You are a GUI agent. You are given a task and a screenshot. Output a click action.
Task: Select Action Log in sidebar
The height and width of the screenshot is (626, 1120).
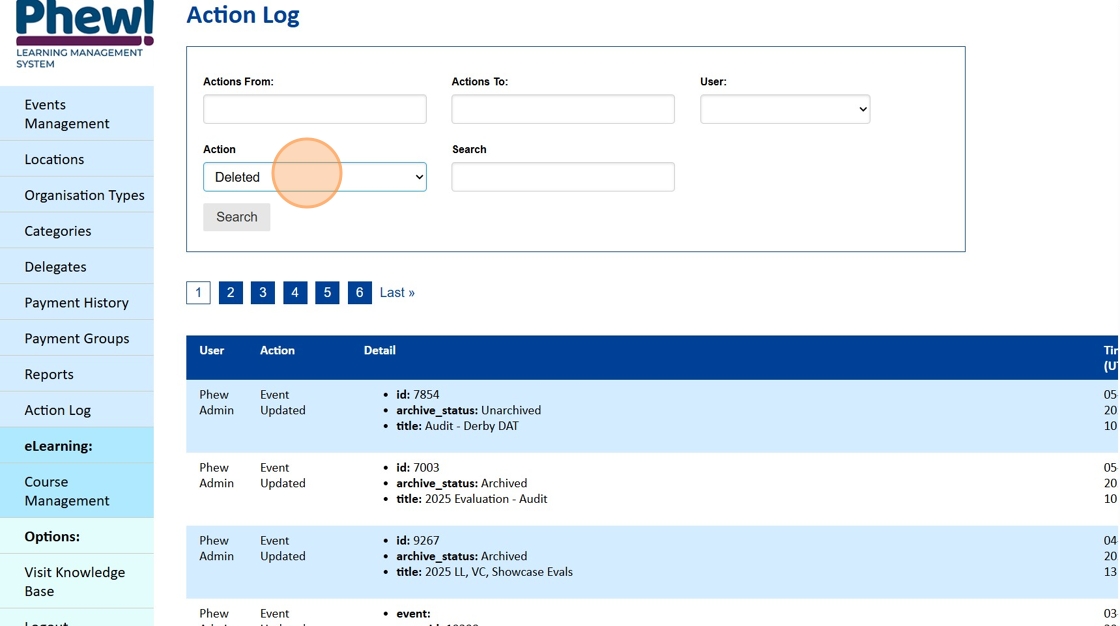(76, 409)
